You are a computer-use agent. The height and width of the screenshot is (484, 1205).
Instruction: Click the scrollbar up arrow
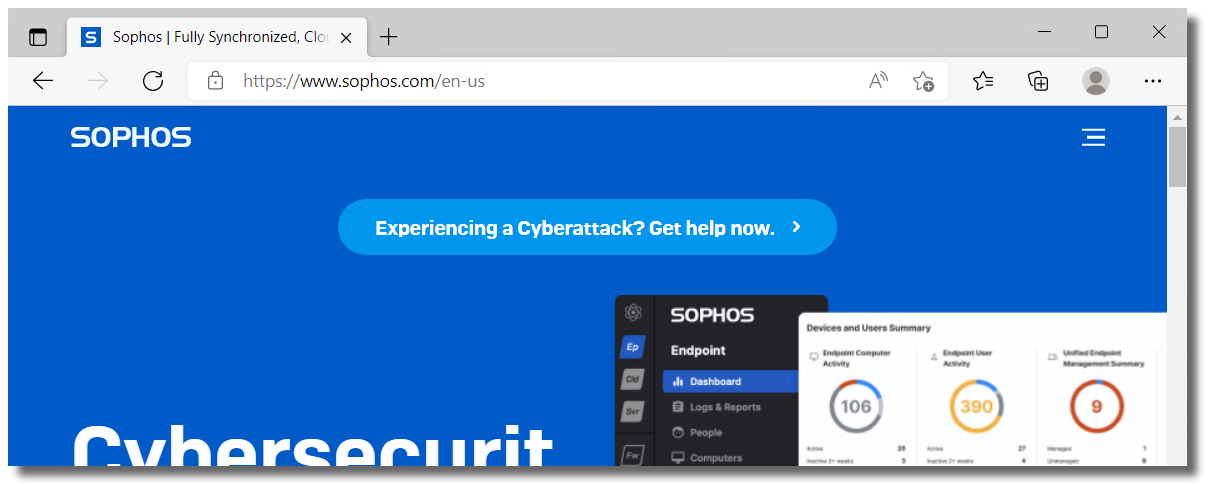click(x=1177, y=116)
